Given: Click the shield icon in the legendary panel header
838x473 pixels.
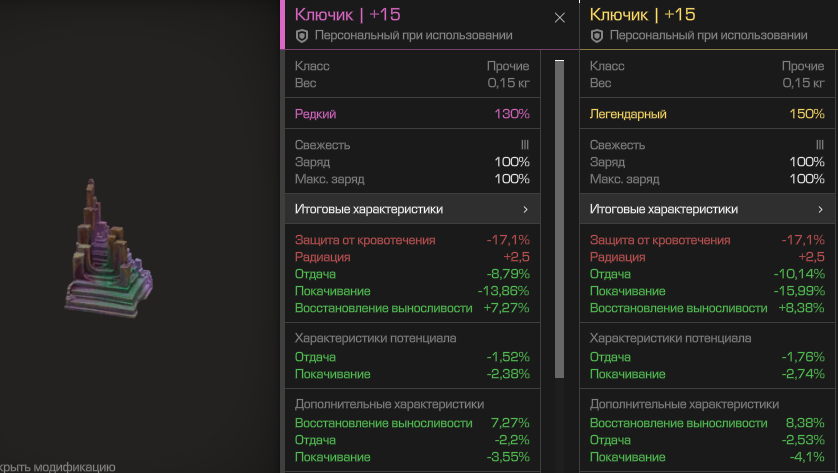Looking at the screenshot, I should [x=597, y=36].
